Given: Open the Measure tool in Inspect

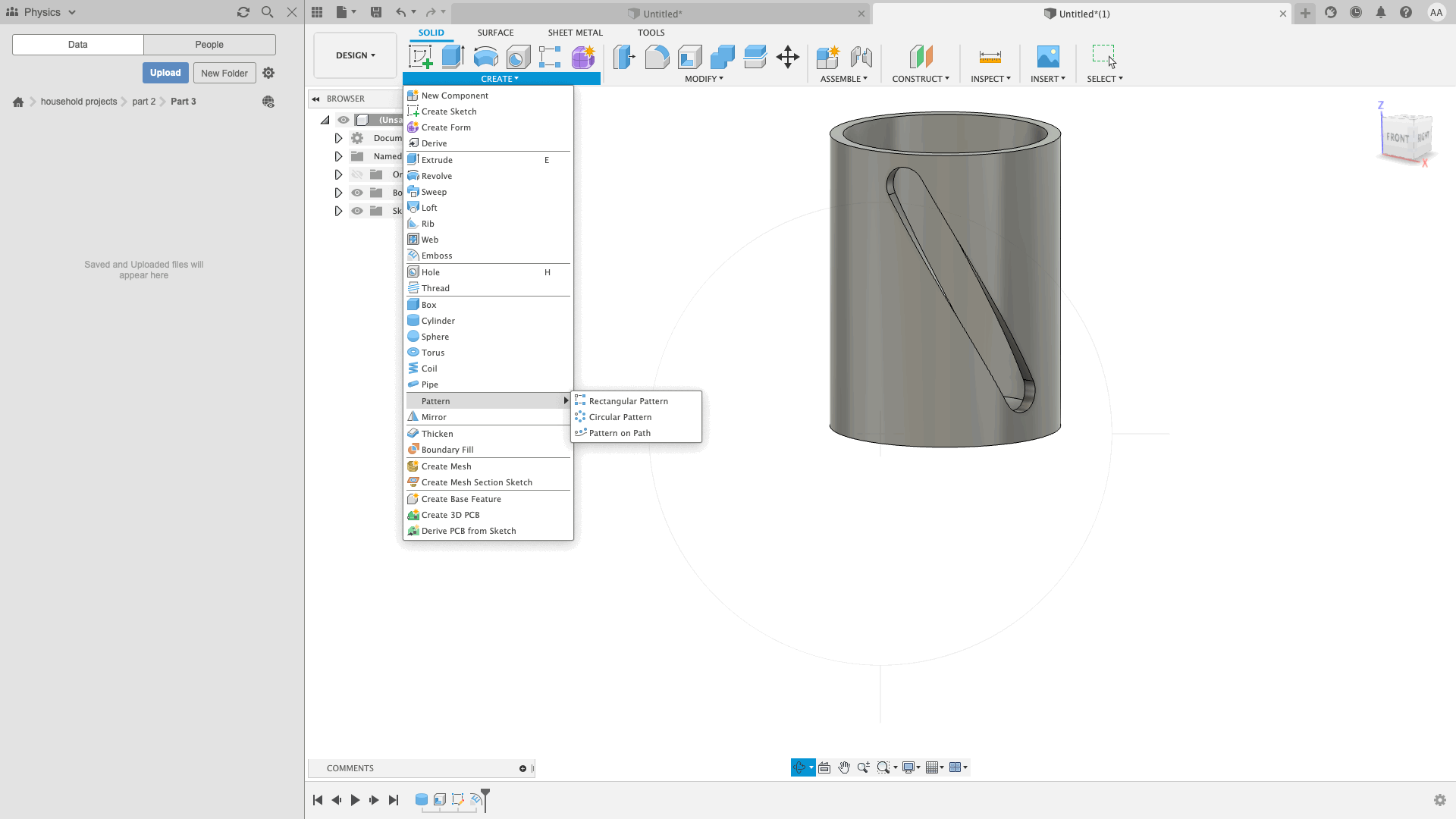Looking at the screenshot, I should pos(990,57).
